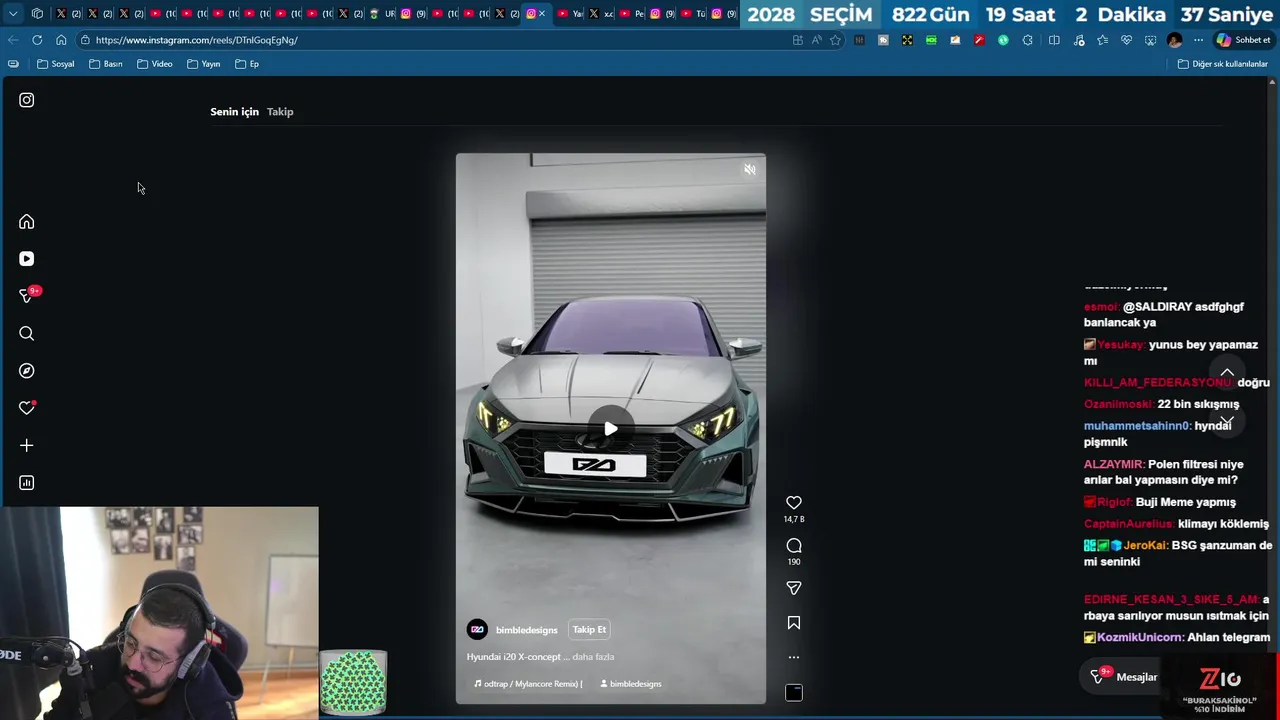
Task: Open sidebar direct messages with 9+ badge
Action: tap(28, 295)
